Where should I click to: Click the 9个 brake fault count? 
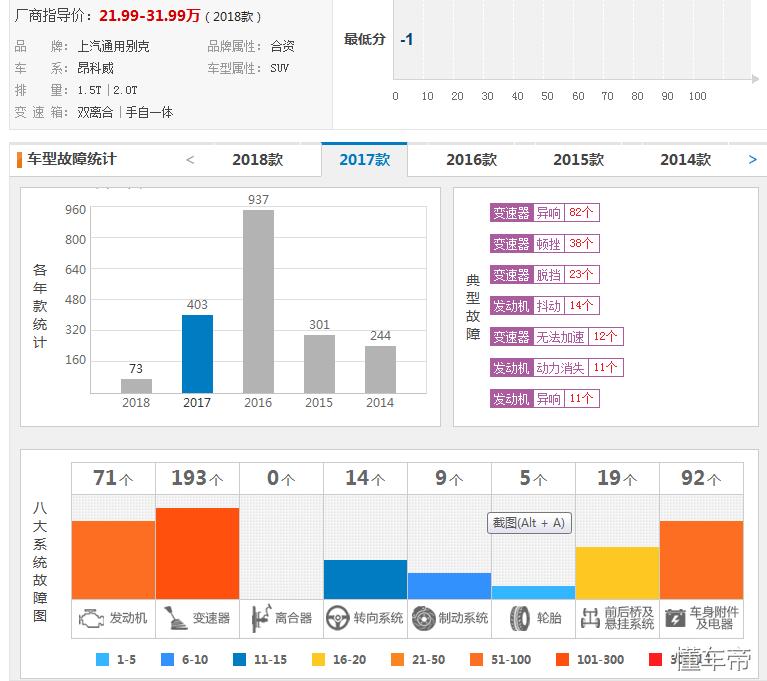click(x=450, y=478)
